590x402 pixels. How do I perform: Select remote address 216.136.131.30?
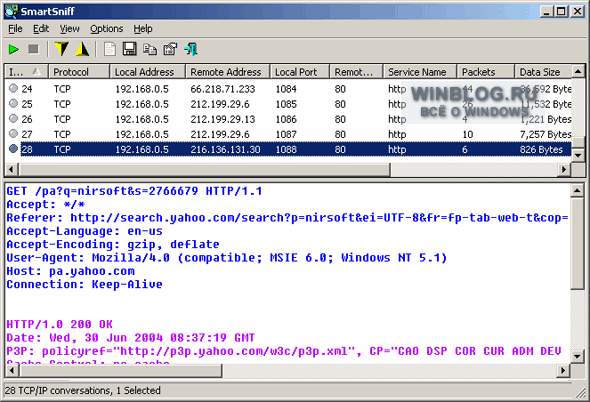(x=225, y=149)
